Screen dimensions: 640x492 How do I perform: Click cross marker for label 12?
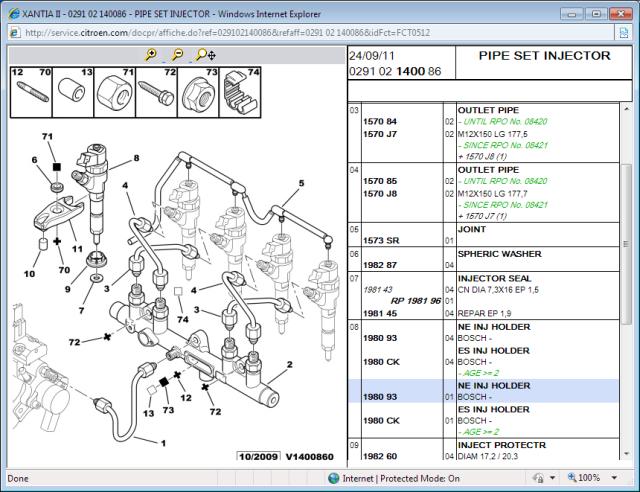(177, 374)
